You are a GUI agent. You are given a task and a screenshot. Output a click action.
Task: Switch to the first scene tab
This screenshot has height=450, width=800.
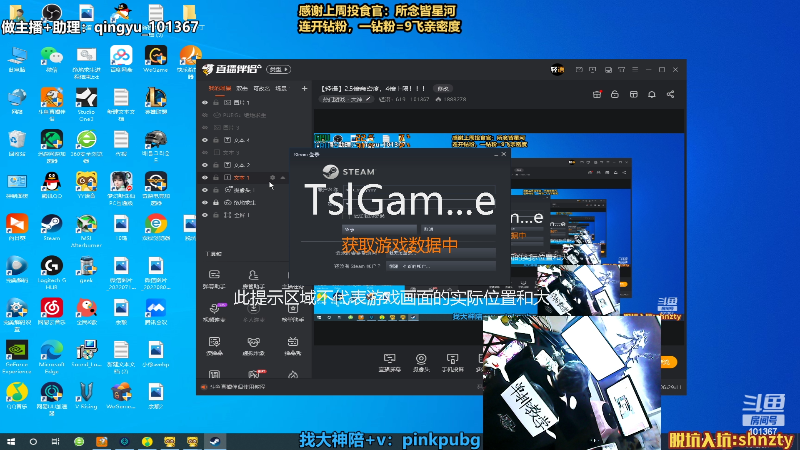219,88
